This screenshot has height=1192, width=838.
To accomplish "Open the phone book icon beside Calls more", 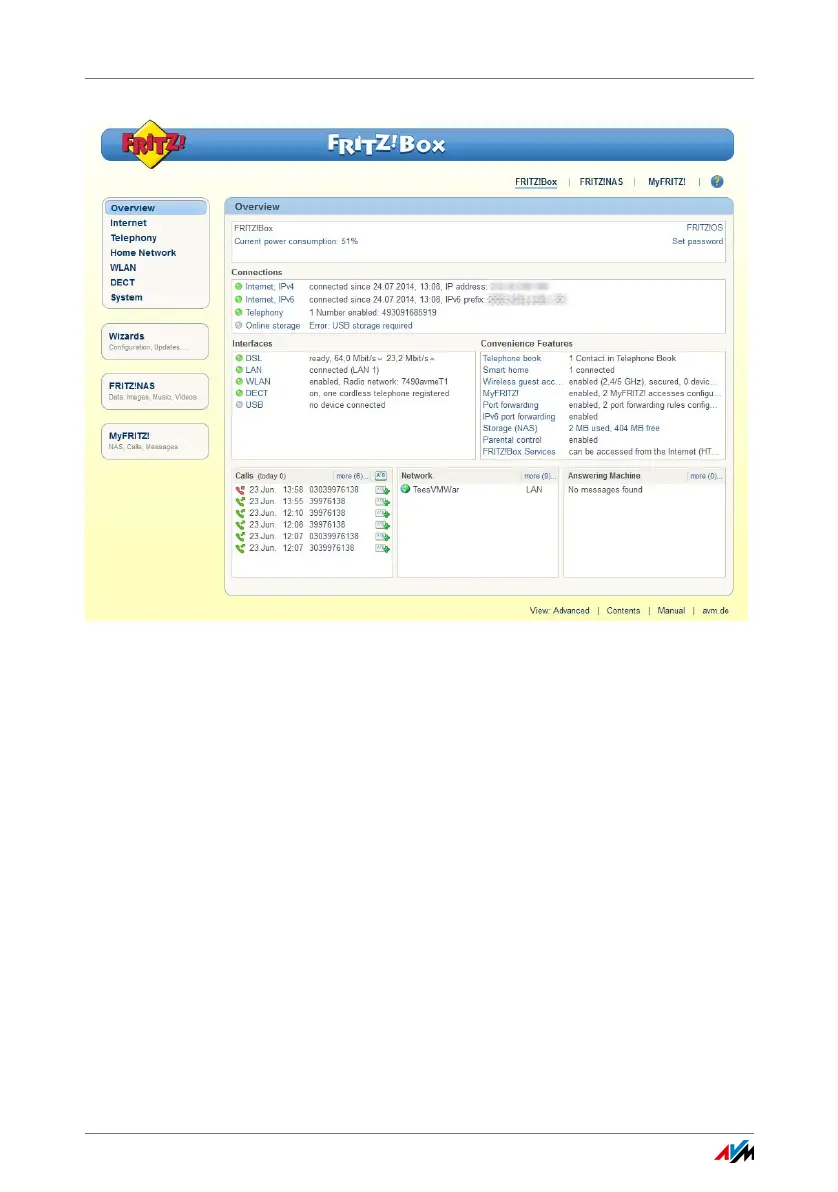I will coord(381,476).
